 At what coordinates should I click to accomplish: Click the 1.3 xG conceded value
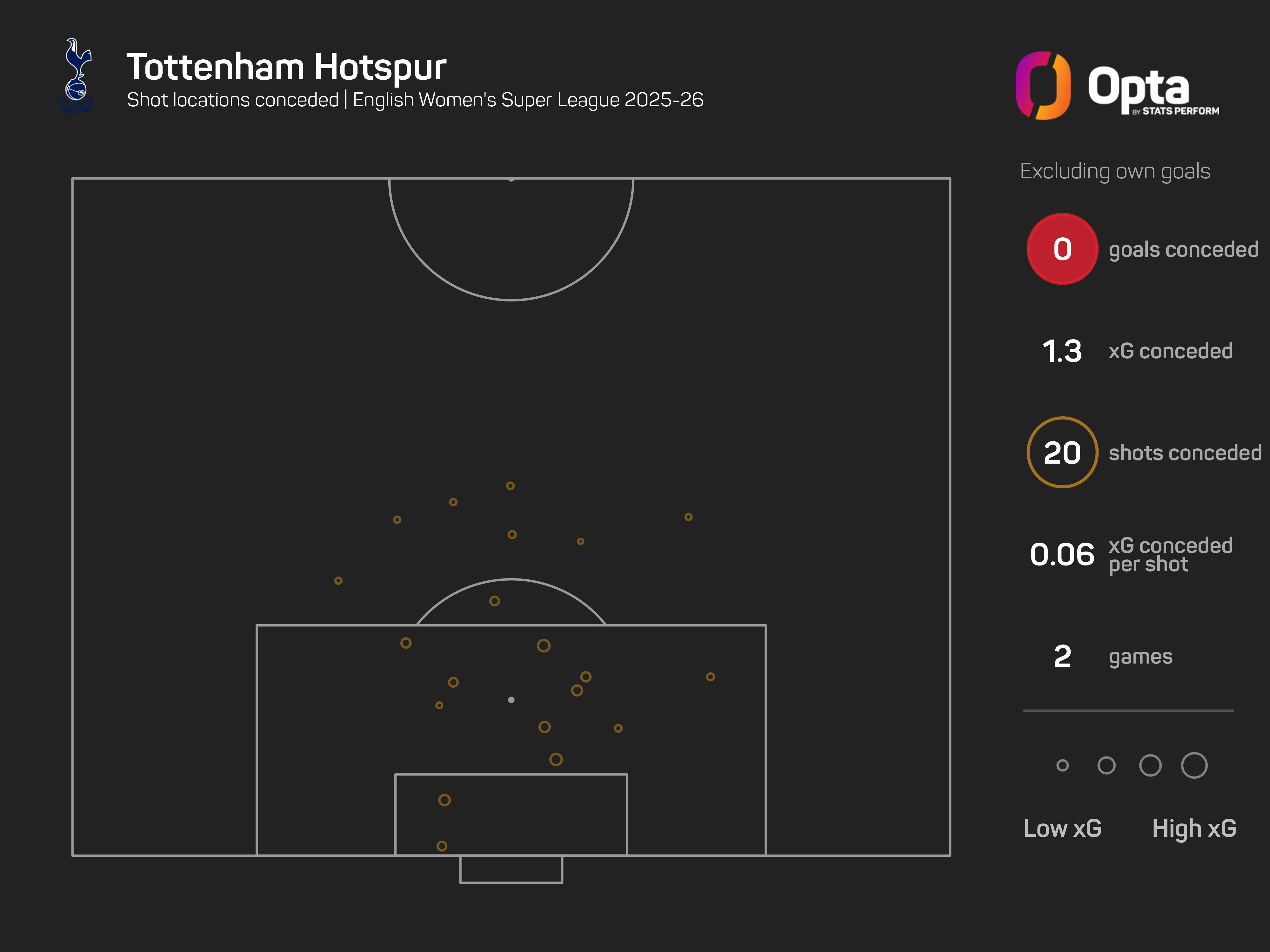[1062, 351]
